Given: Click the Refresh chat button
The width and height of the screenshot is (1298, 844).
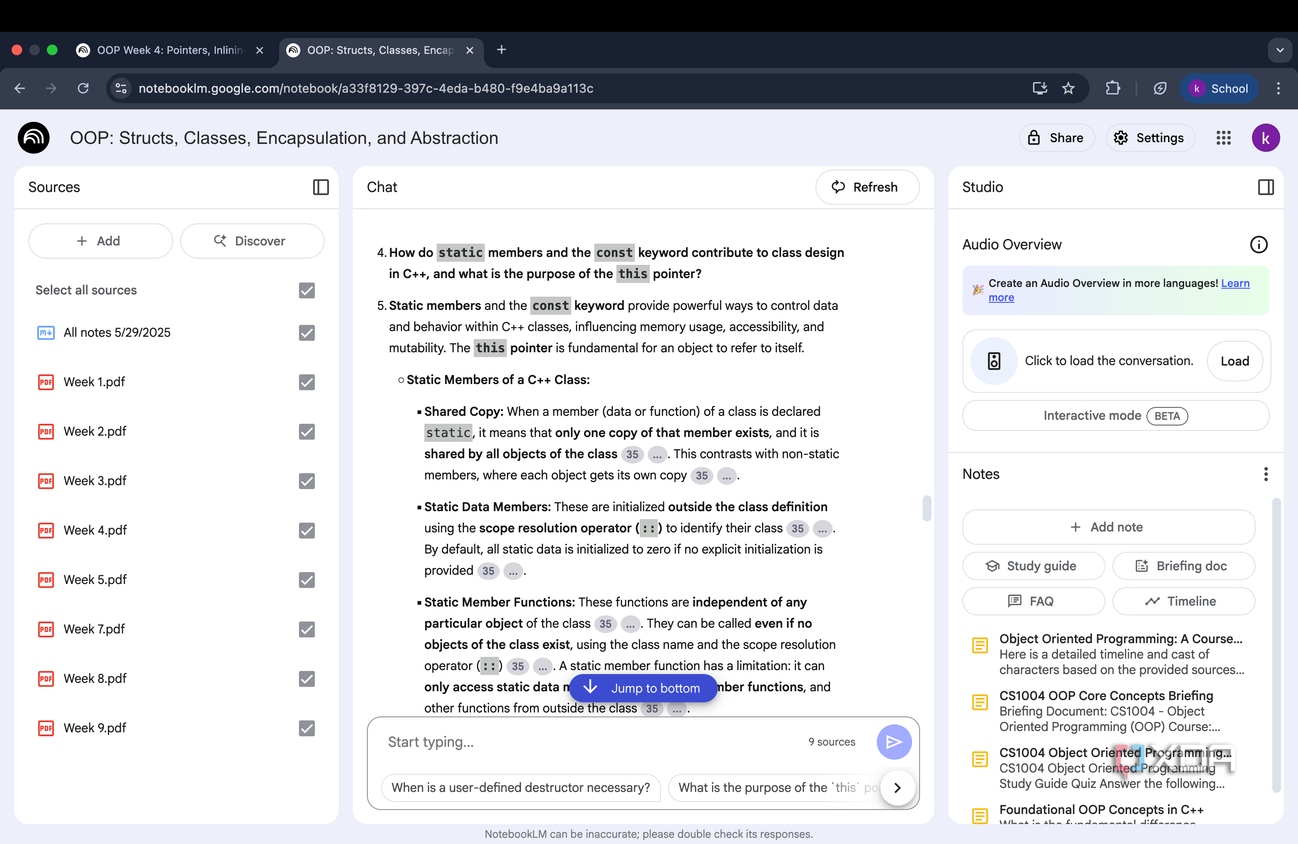Looking at the screenshot, I should pyautogui.click(x=867, y=187).
